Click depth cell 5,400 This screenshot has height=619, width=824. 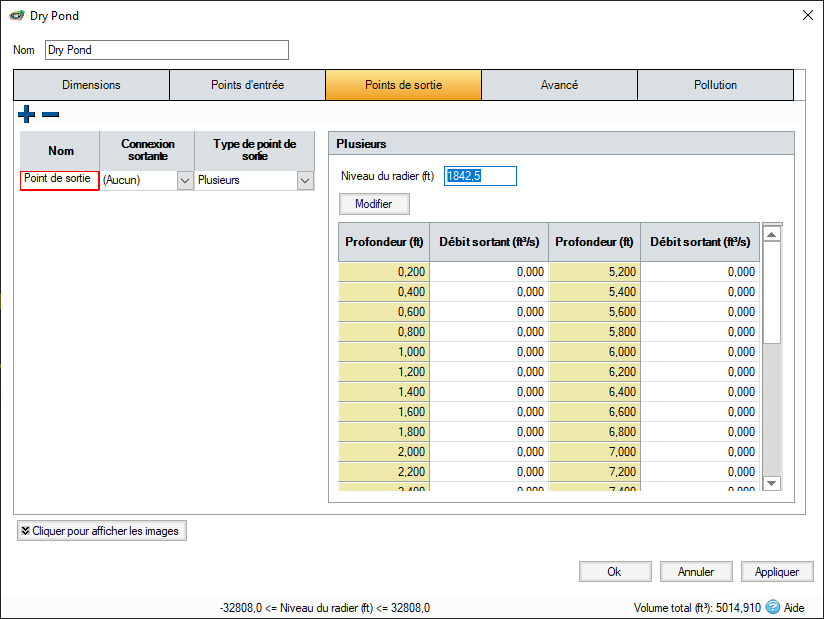(595, 292)
